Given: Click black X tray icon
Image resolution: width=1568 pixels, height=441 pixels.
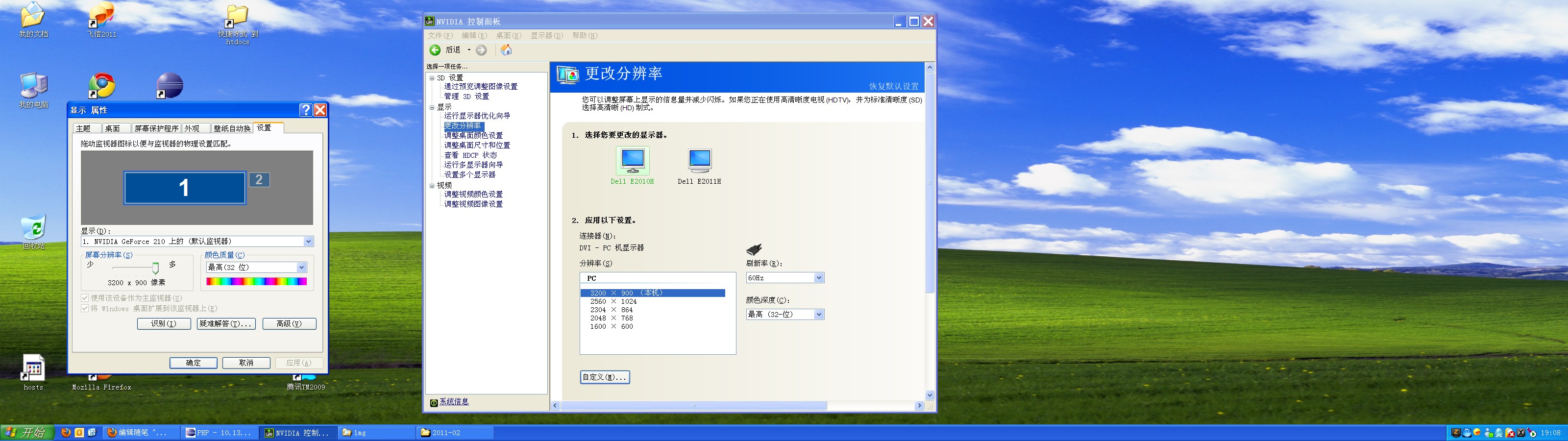Looking at the screenshot, I should coord(1521,433).
